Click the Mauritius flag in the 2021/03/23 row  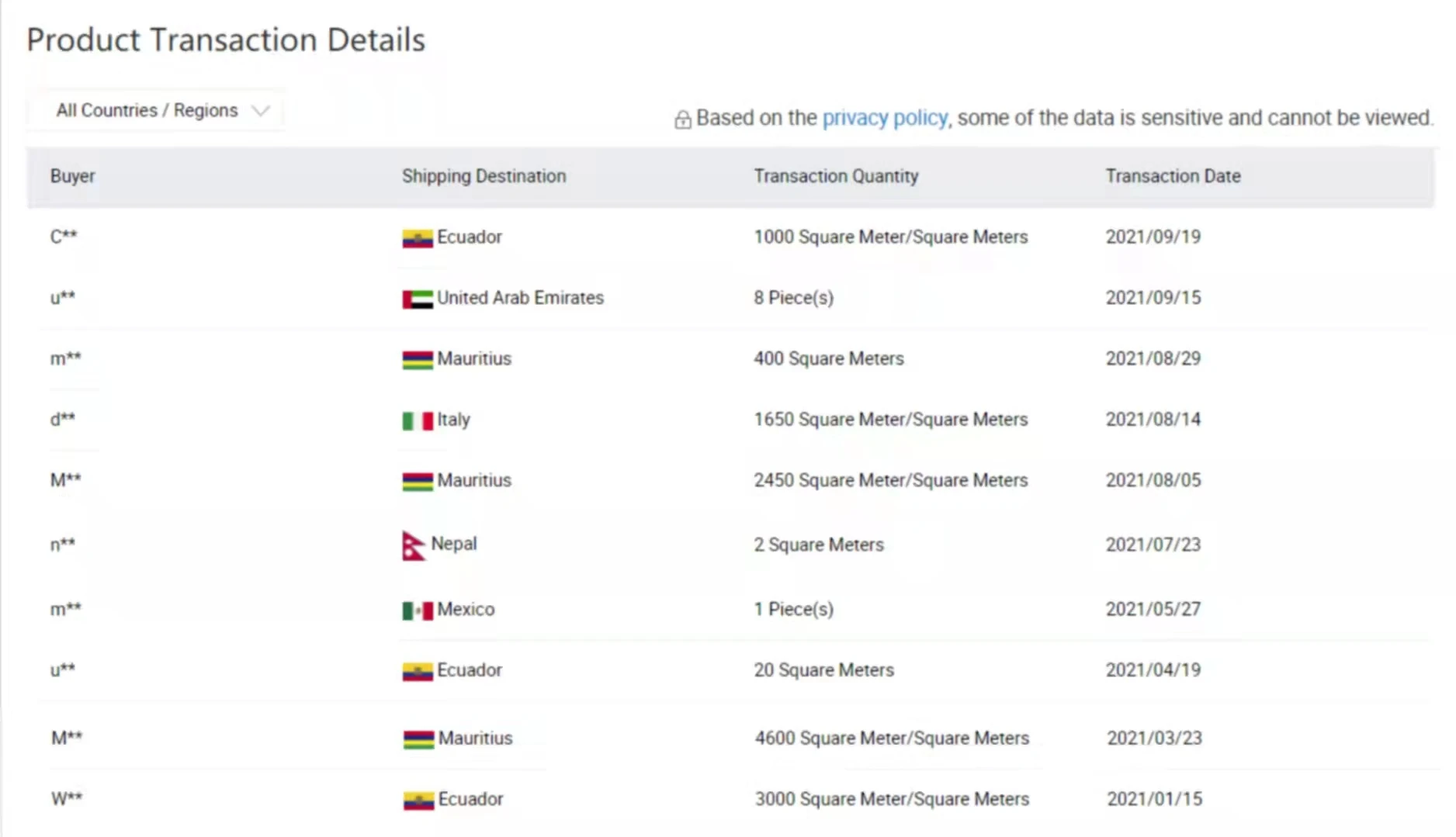tap(418, 739)
